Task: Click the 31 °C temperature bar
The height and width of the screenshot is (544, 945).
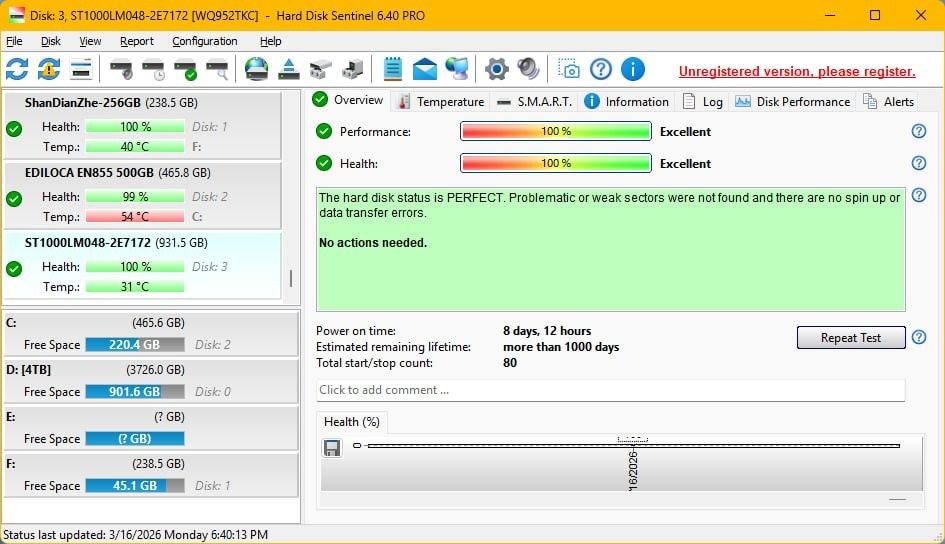Action: click(135, 286)
